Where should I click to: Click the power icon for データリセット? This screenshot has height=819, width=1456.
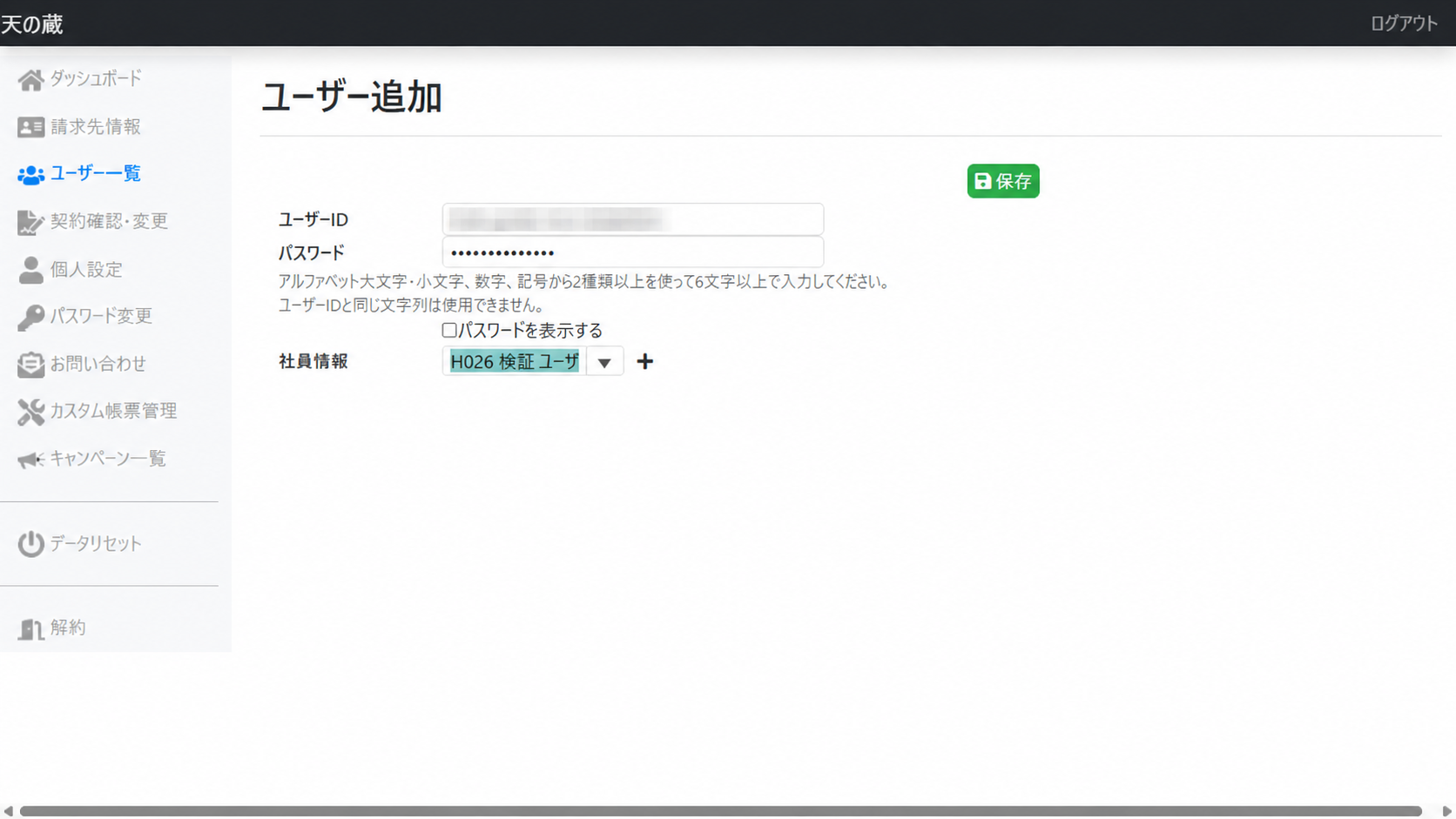pyautogui.click(x=30, y=544)
